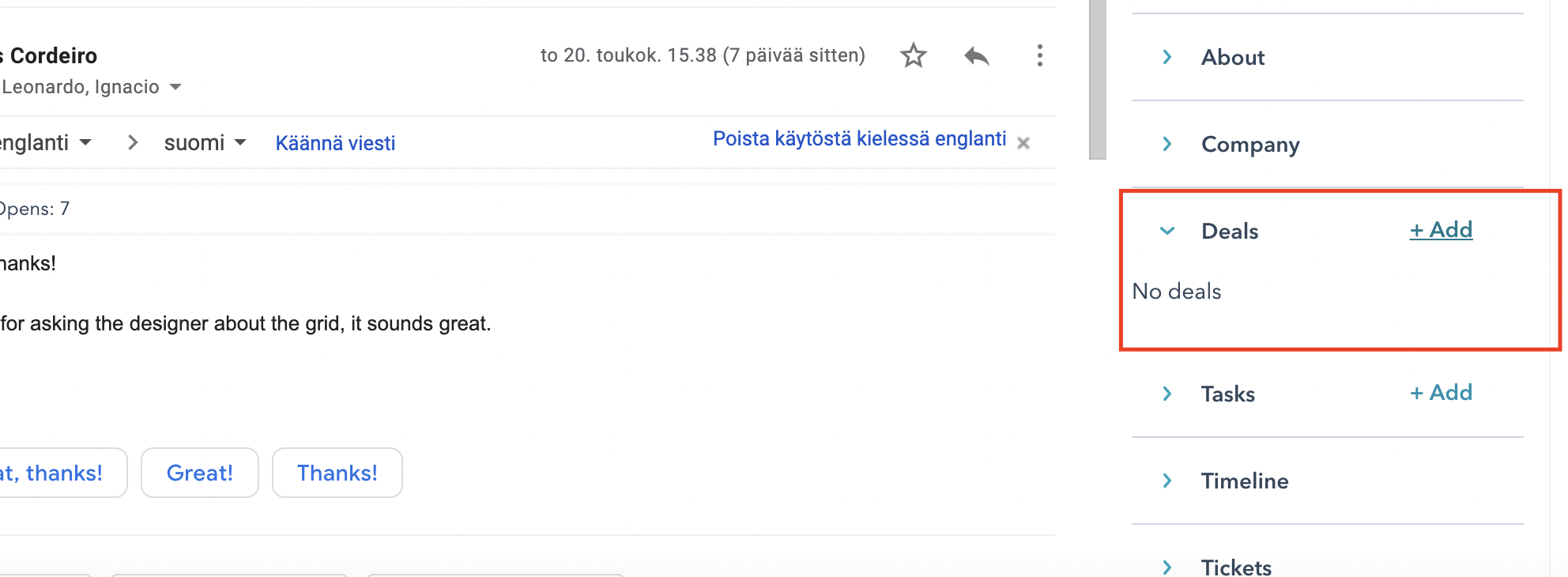Star this email from Cordeiro

914,55
